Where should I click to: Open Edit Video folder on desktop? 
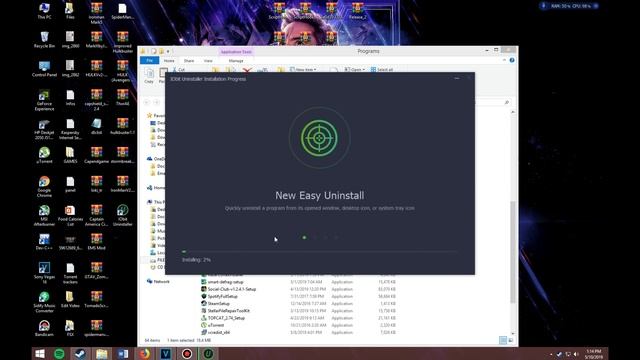70,300
